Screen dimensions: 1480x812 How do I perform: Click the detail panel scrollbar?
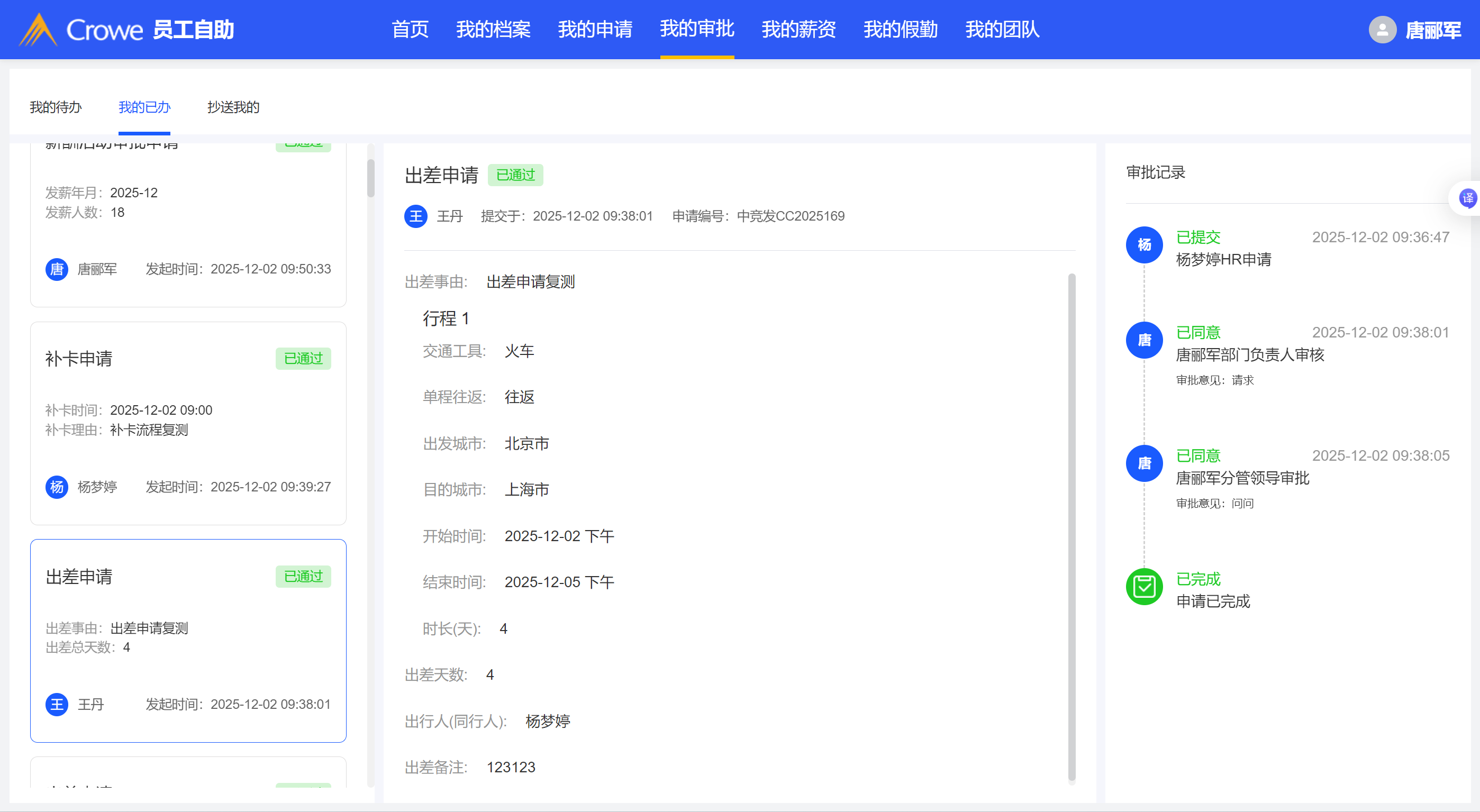[x=1072, y=527]
